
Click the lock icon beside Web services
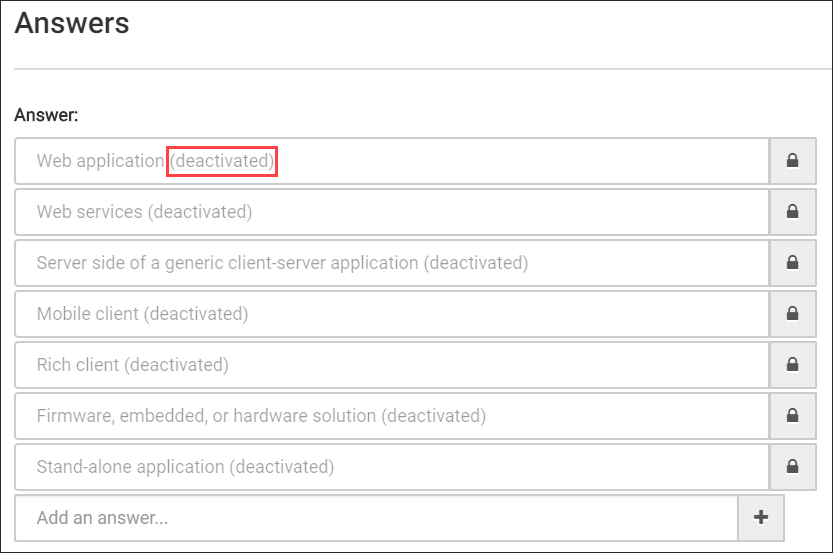(x=792, y=212)
